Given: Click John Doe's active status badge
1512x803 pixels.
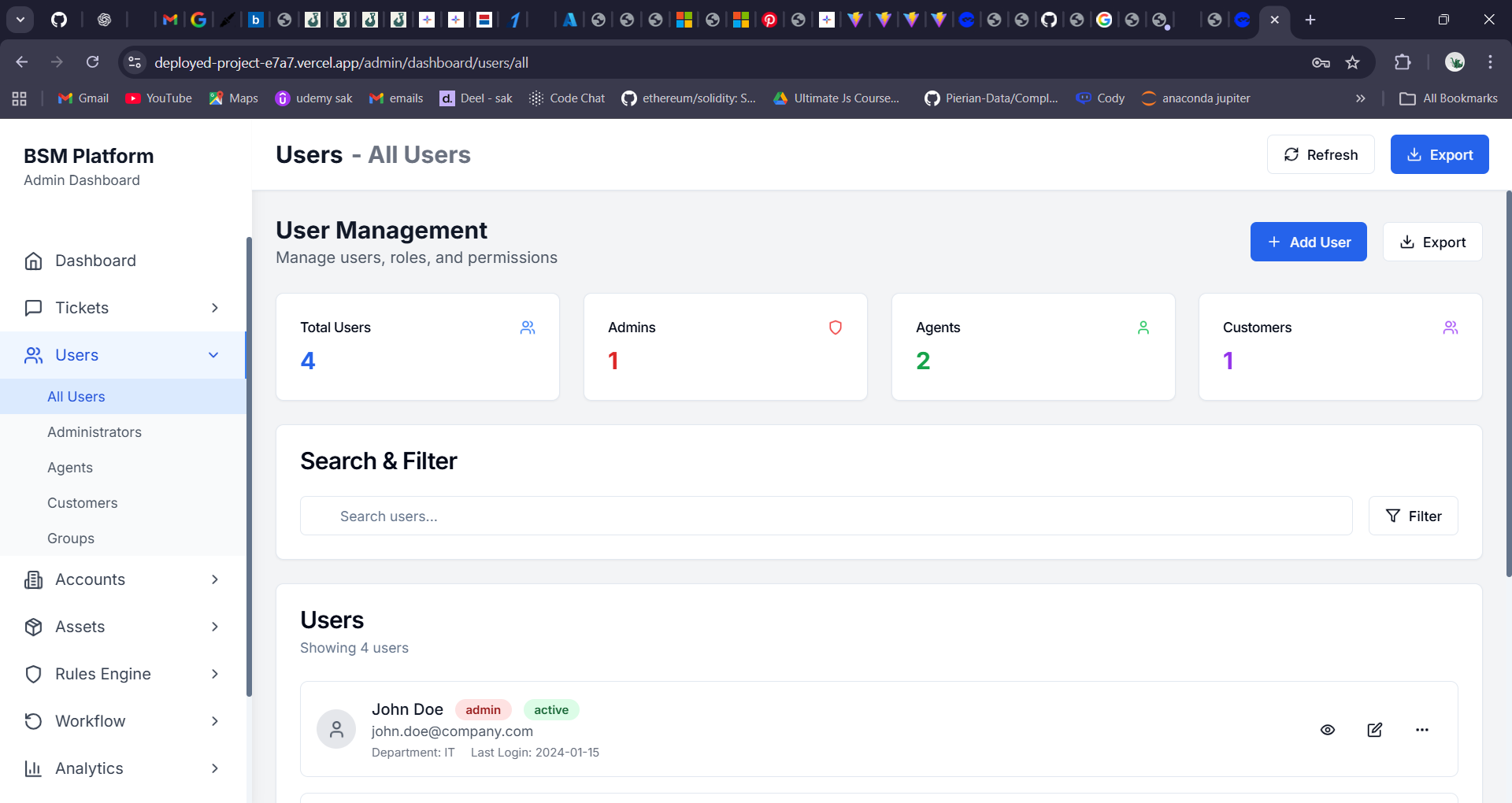Looking at the screenshot, I should coord(551,709).
